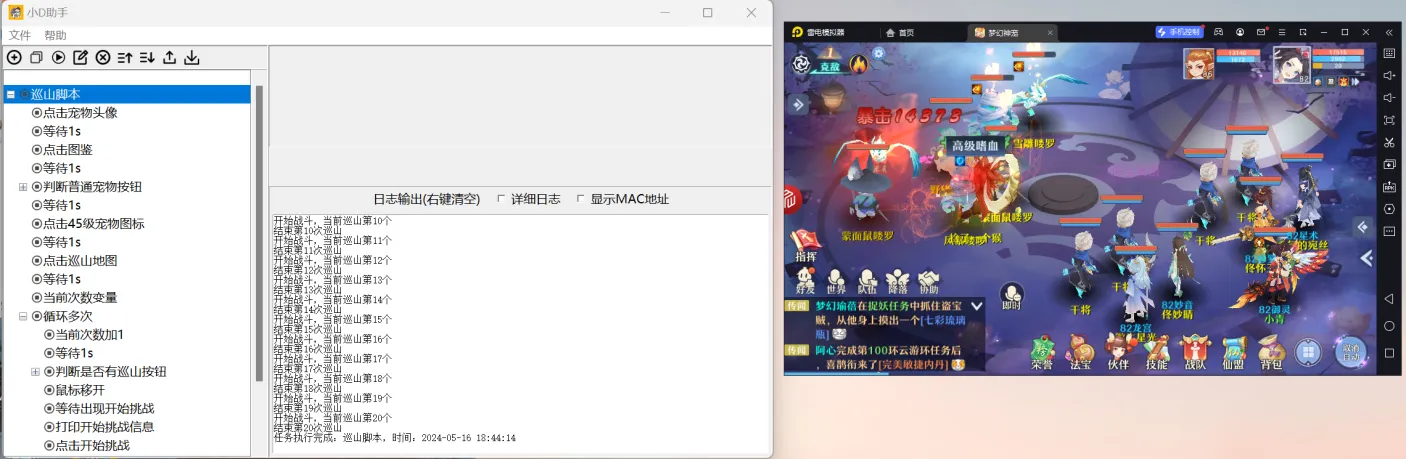This screenshot has width=1406, height=459.
Task: Open the 战队 team icon in game
Action: pyautogui.click(x=1195, y=354)
